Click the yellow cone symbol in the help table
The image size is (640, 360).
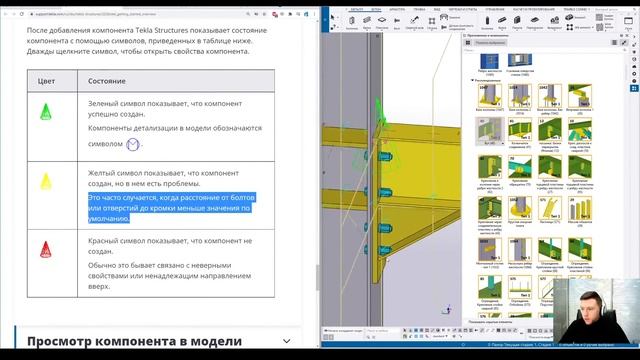(x=46, y=181)
